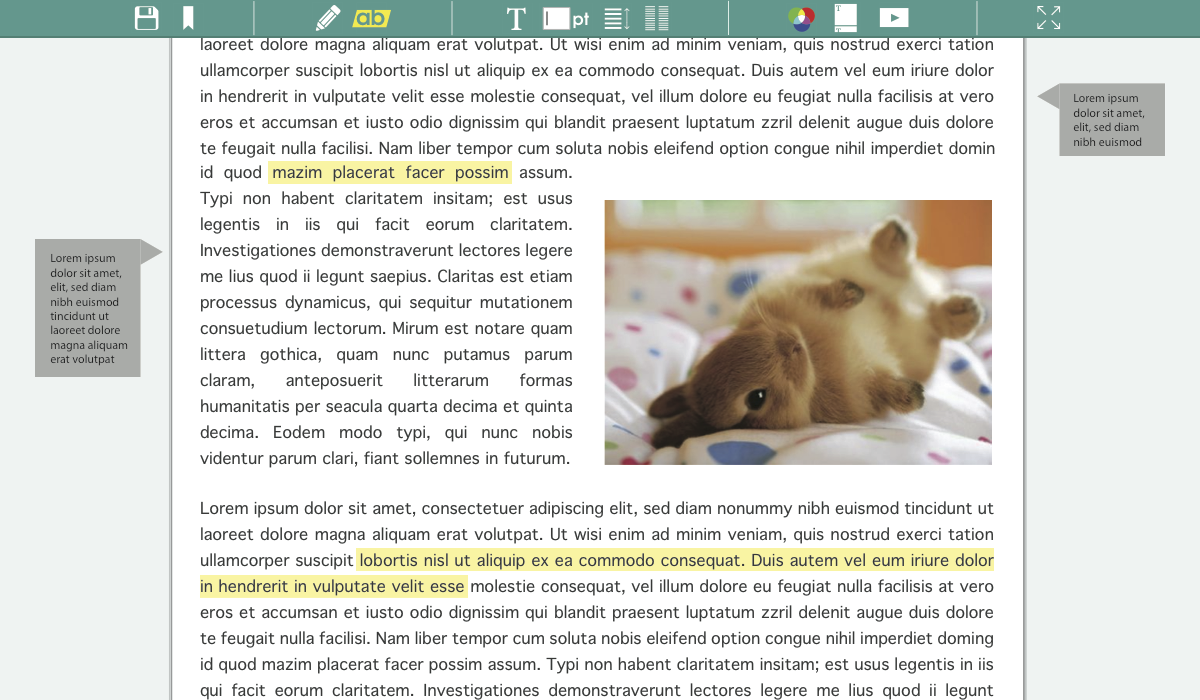Screen dimensions: 1200x700
Task: Add a bookmark with the bookmark icon
Action: 188,18
